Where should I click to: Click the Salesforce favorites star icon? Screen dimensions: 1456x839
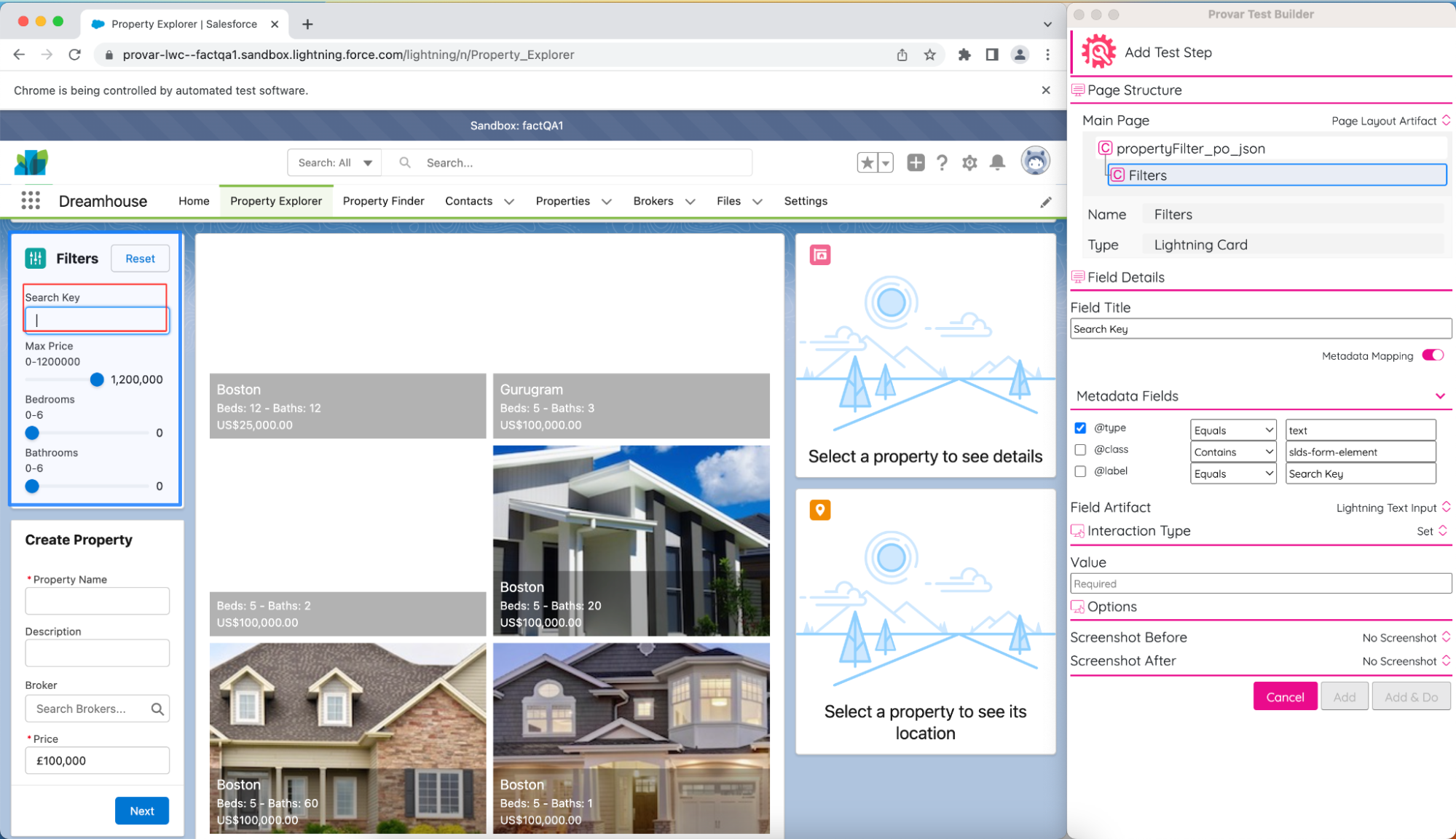[x=867, y=162]
